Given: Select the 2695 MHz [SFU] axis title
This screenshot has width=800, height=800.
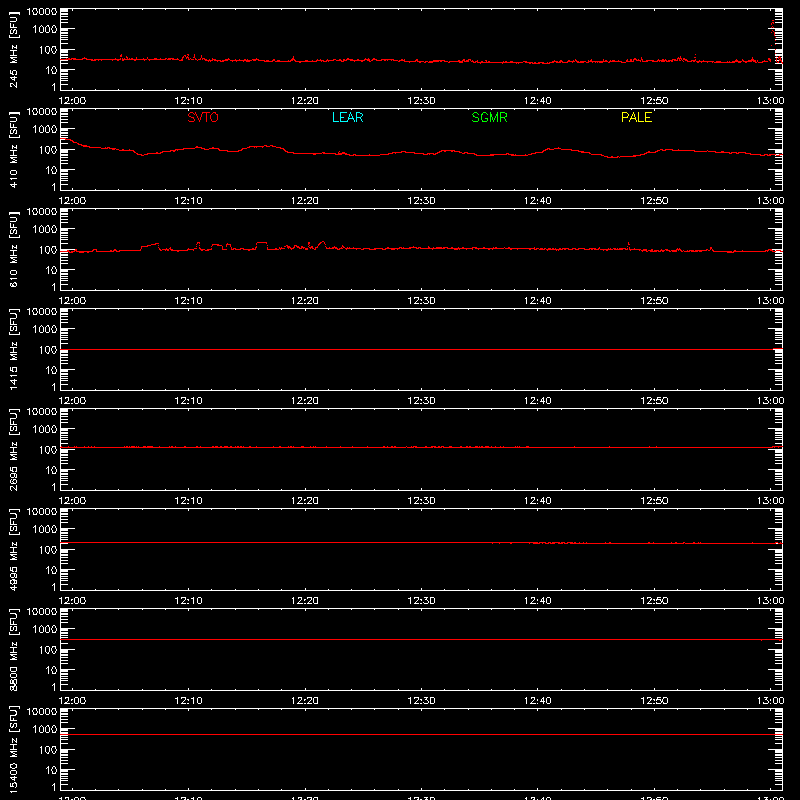Looking at the screenshot, I should pyautogui.click(x=13, y=449).
